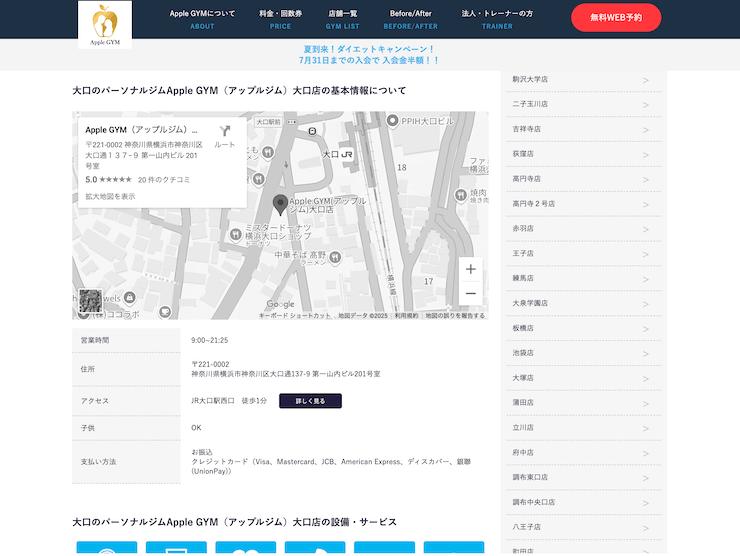Click the Apple GYM map pin marker
The width and height of the screenshot is (740, 556).
point(280,205)
